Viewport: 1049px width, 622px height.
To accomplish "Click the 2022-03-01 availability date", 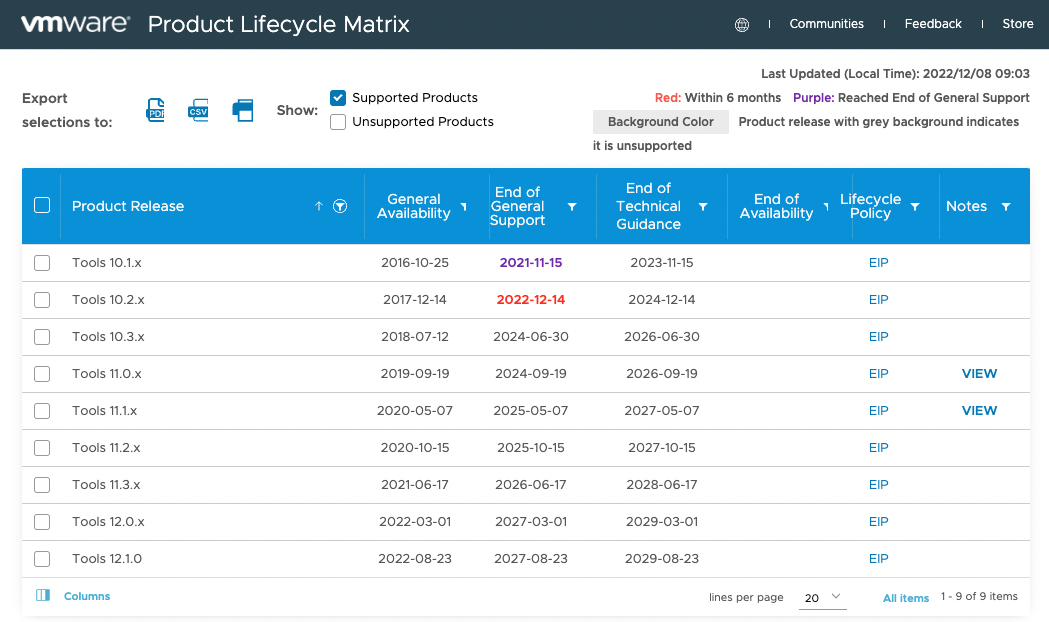I will click(415, 522).
